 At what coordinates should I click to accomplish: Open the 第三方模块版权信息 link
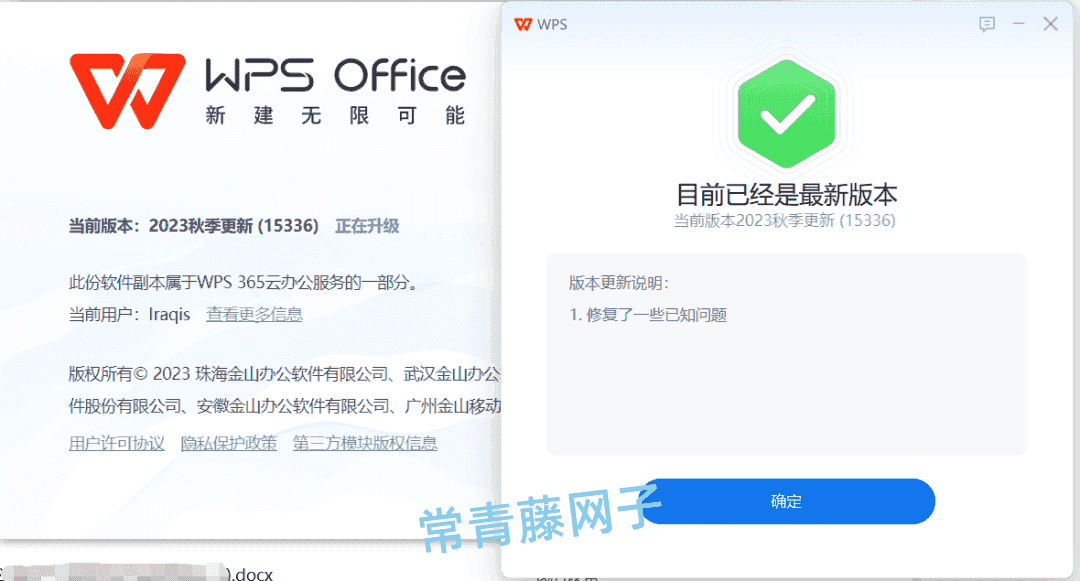pyautogui.click(x=365, y=443)
